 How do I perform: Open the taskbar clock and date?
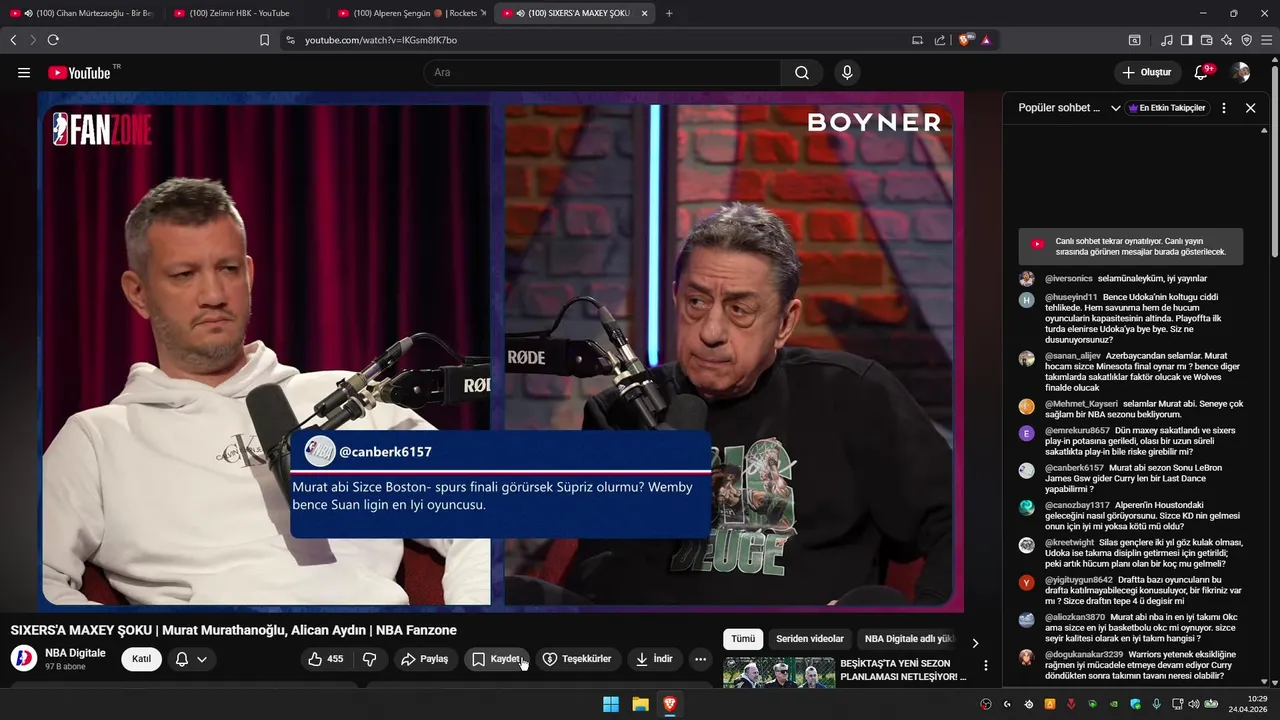(x=1247, y=704)
